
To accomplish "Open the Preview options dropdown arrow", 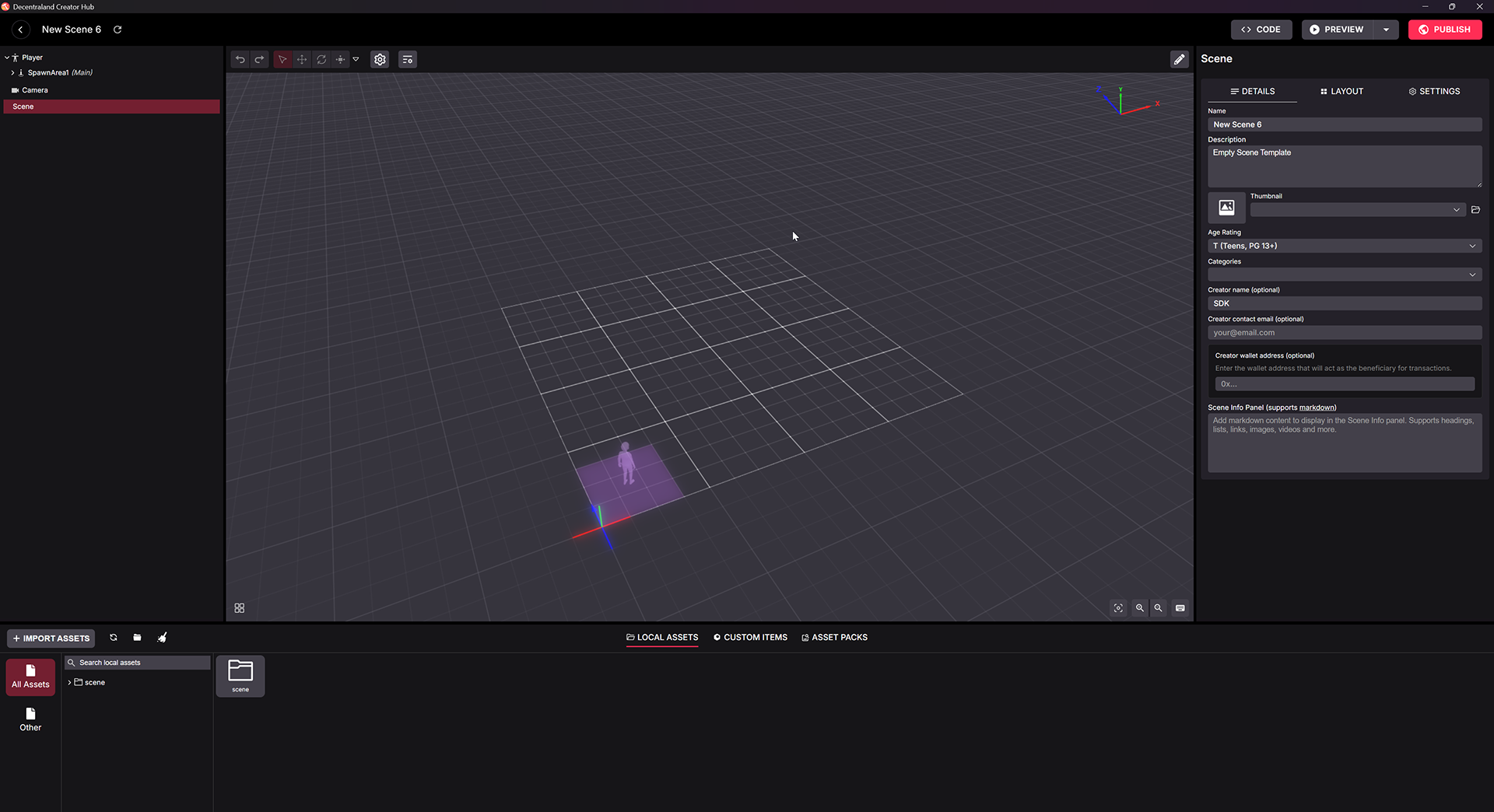I will click(1386, 30).
